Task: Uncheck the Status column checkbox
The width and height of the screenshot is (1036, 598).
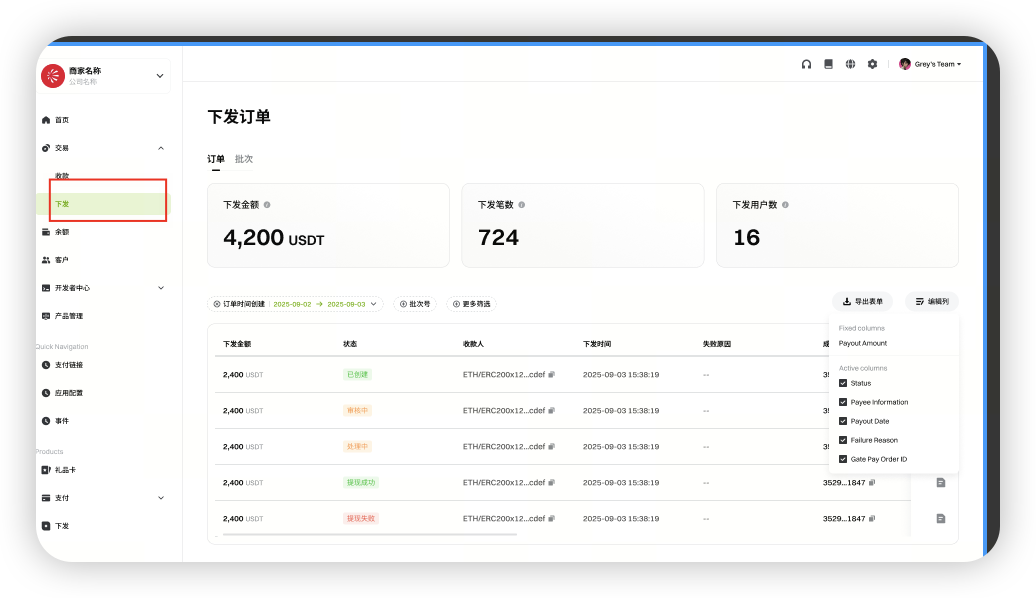Action: (843, 383)
